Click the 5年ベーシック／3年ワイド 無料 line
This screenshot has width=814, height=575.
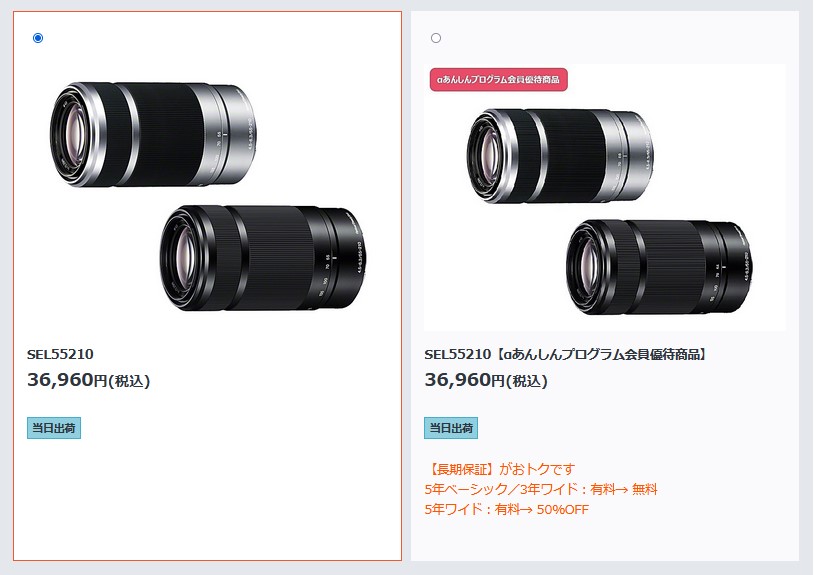coord(541,489)
